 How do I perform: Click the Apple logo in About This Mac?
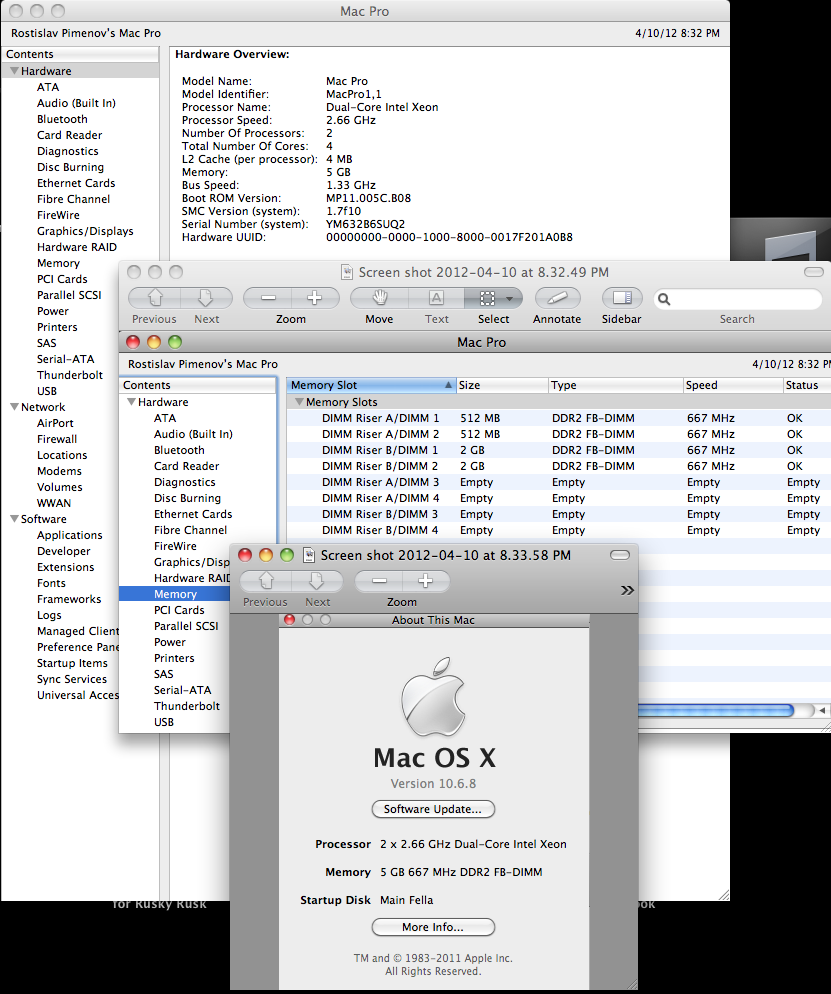[433, 697]
